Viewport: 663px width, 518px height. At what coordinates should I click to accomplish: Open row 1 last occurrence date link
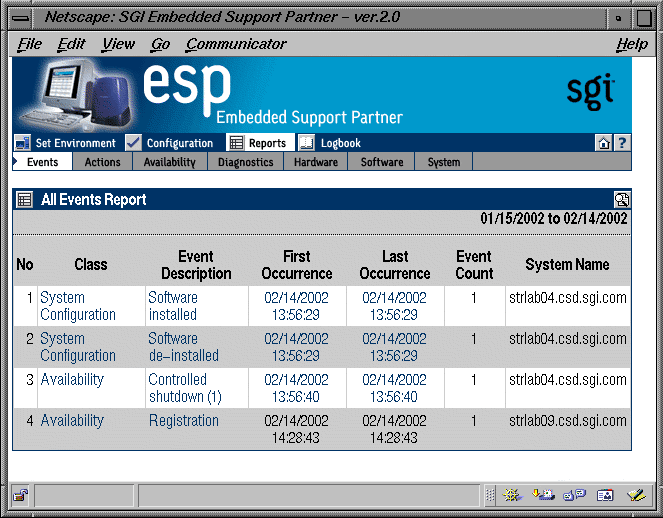[x=394, y=306]
